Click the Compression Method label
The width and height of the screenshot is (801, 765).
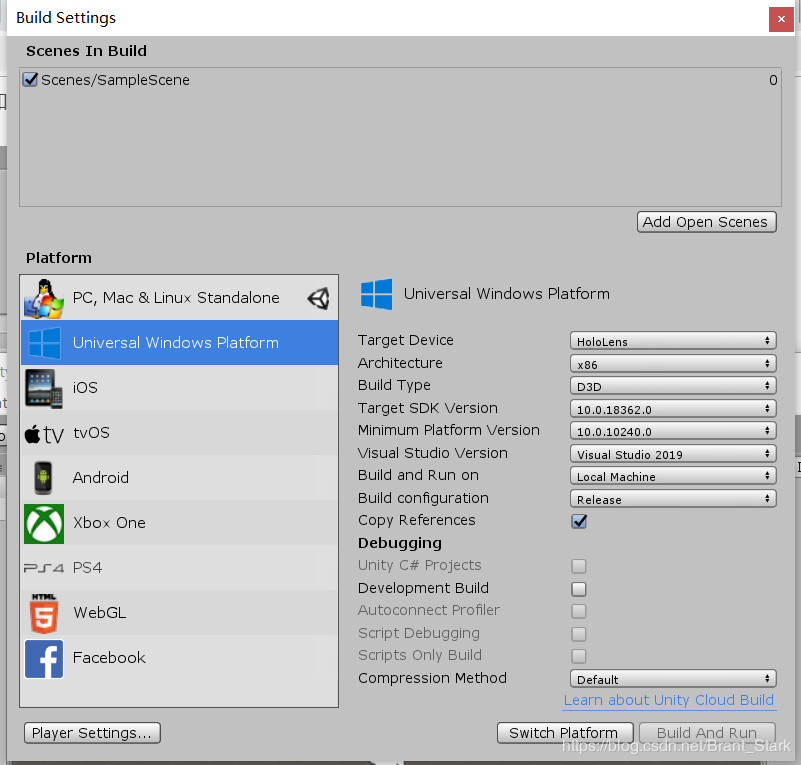(x=432, y=678)
